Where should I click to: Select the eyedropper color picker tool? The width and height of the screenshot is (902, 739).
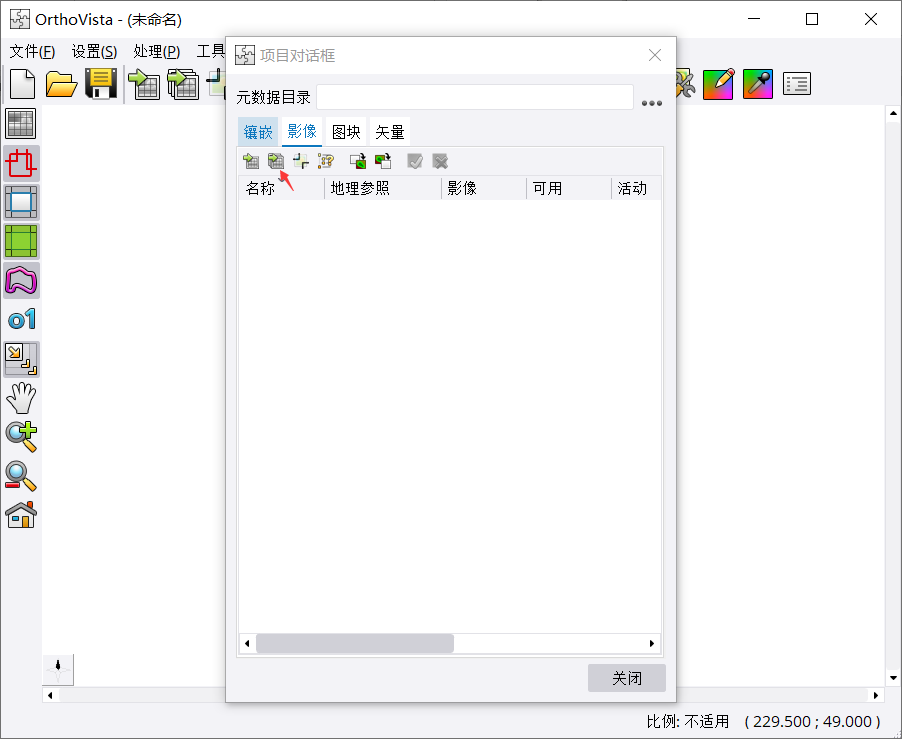(x=758, y=84)
